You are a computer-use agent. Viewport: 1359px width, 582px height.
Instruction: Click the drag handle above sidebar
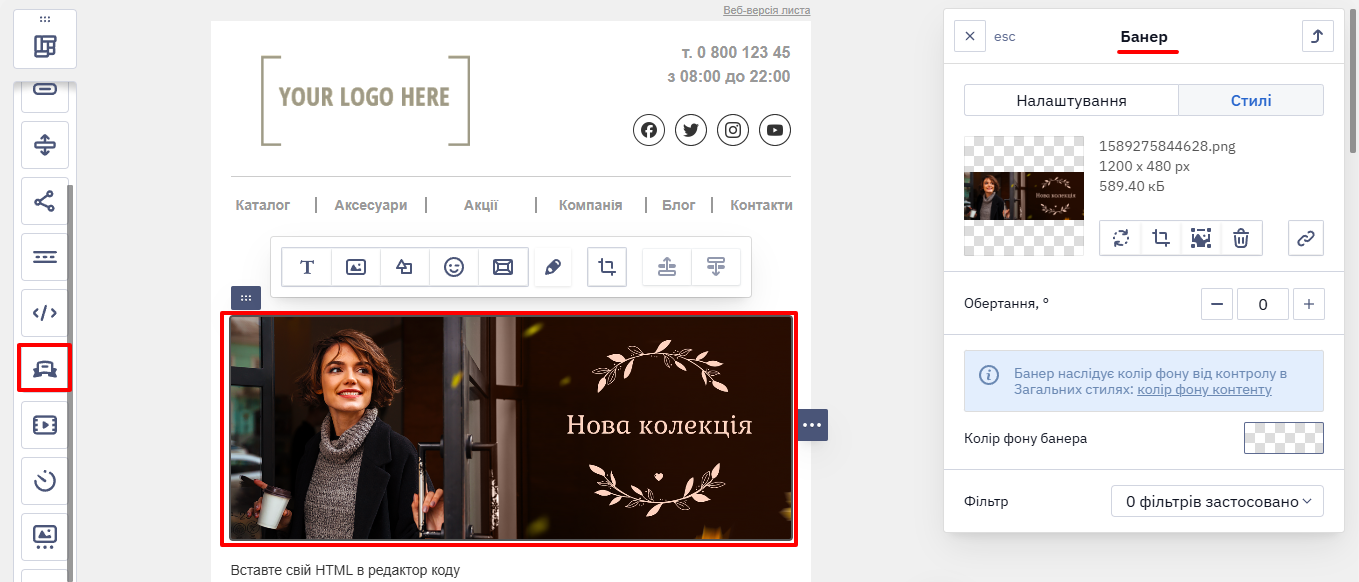(x=45, y=19)
